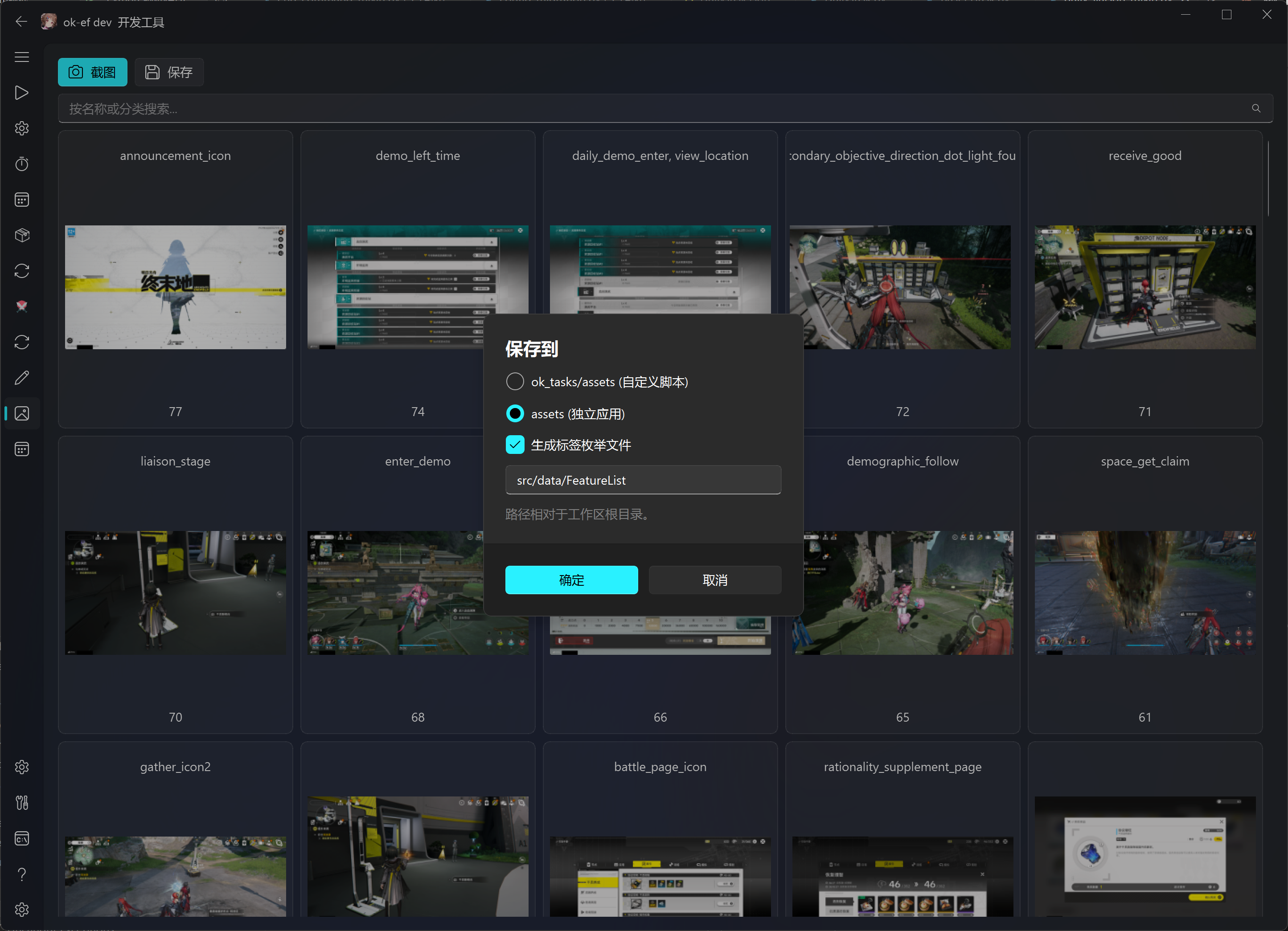
Task: Click the number "65" under demographic_follow
Action: click(x=902, y=717)
